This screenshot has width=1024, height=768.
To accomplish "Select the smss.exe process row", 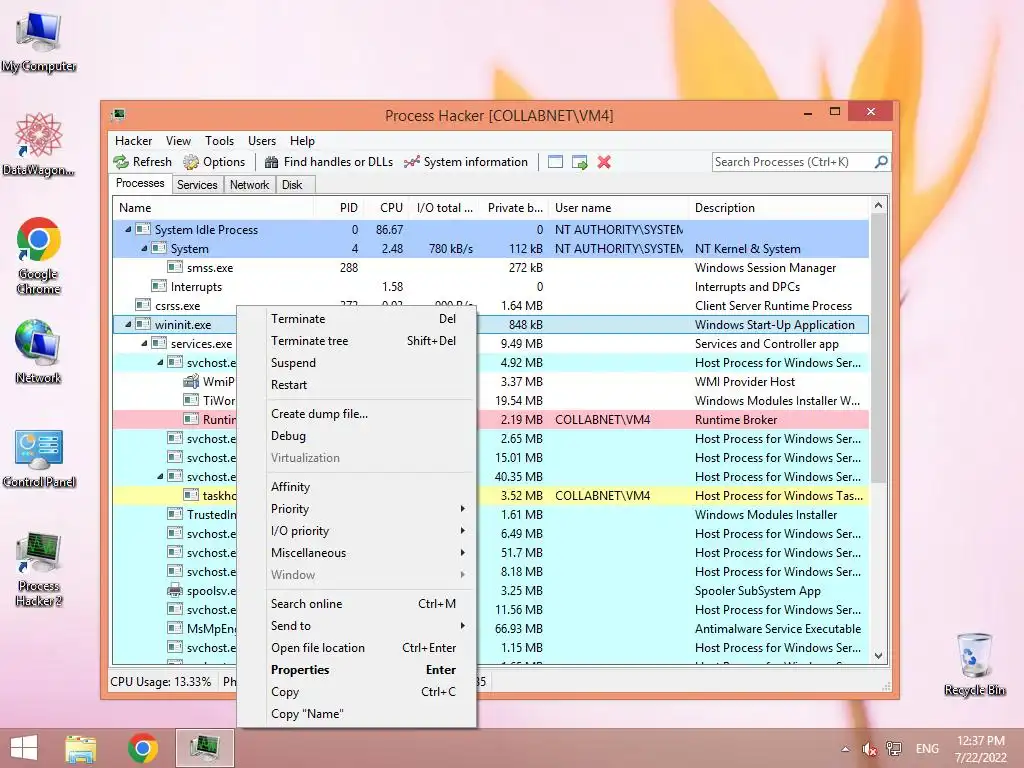I will 491,267.
